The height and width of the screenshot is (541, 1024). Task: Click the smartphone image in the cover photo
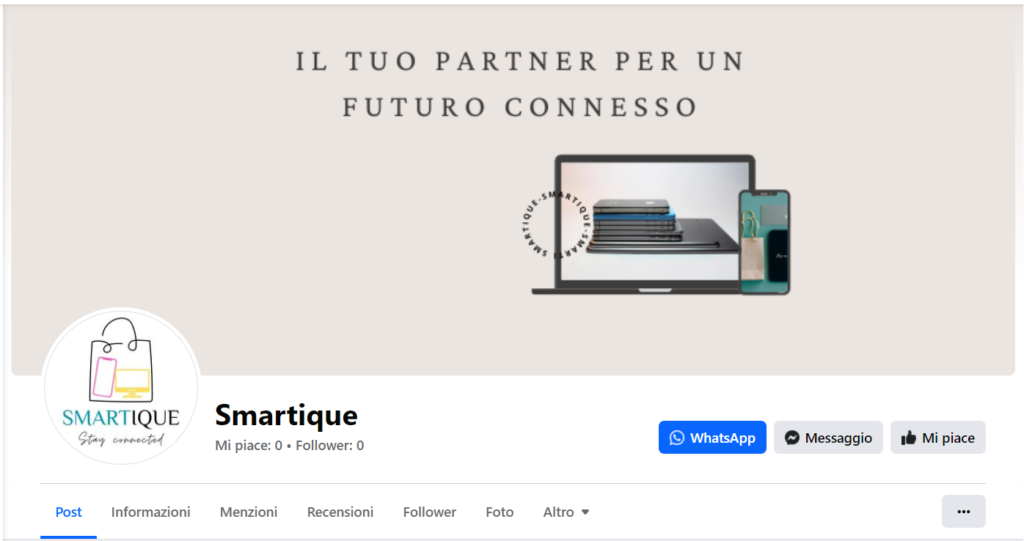pyautogui.click(x=764, y=242)
